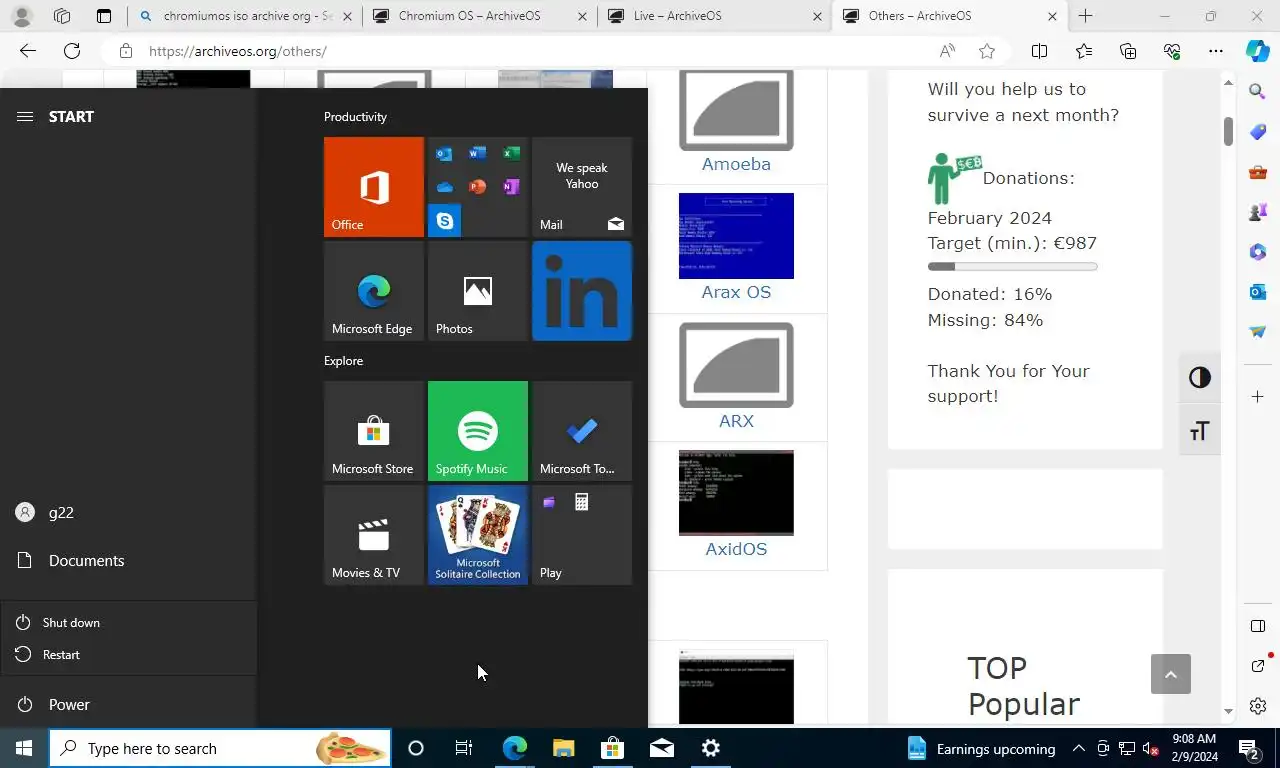
Task: Open the Amoeba link
Action: click(736, 164)
